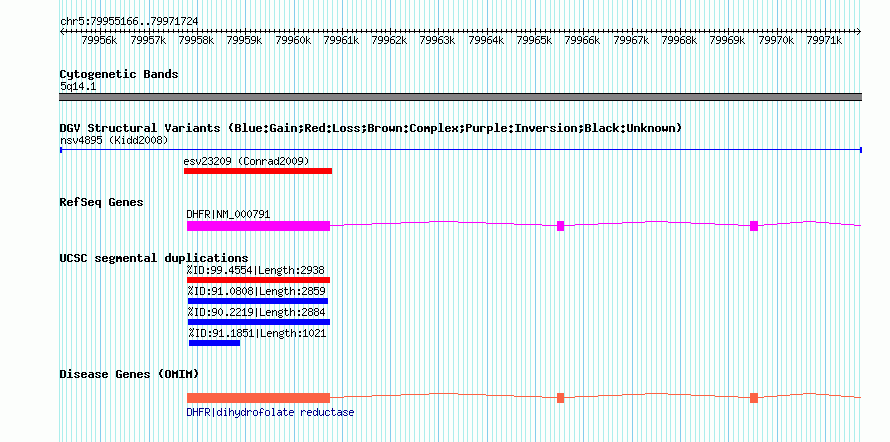Click the UCSC segmental duplications track title

pos(154,258)
